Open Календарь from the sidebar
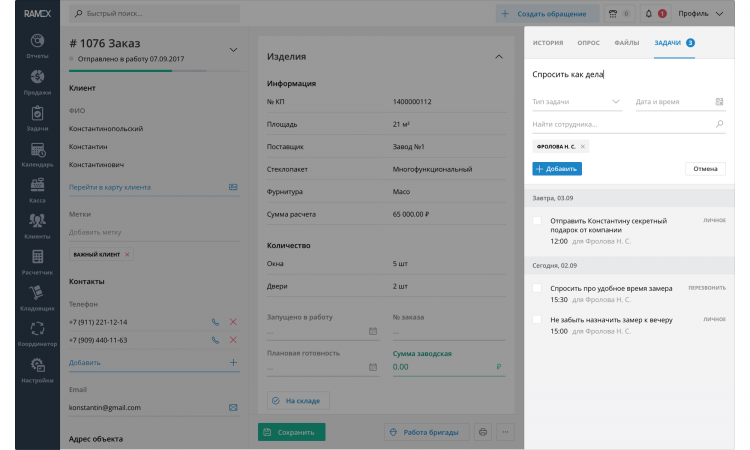Image resolution: width=750 pixels, height=450 pixels. (37, 153)
